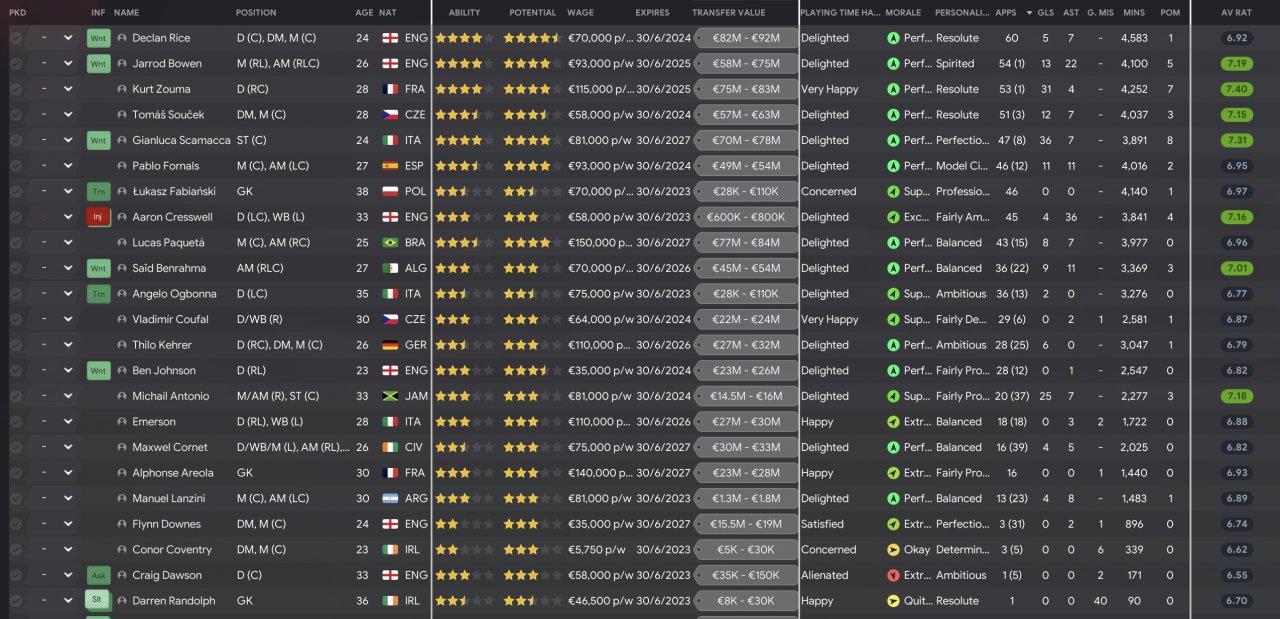Open the pick dropdown for Tomáš Souček
Screen dimensions: 1280x619
[x=68, y=115]
